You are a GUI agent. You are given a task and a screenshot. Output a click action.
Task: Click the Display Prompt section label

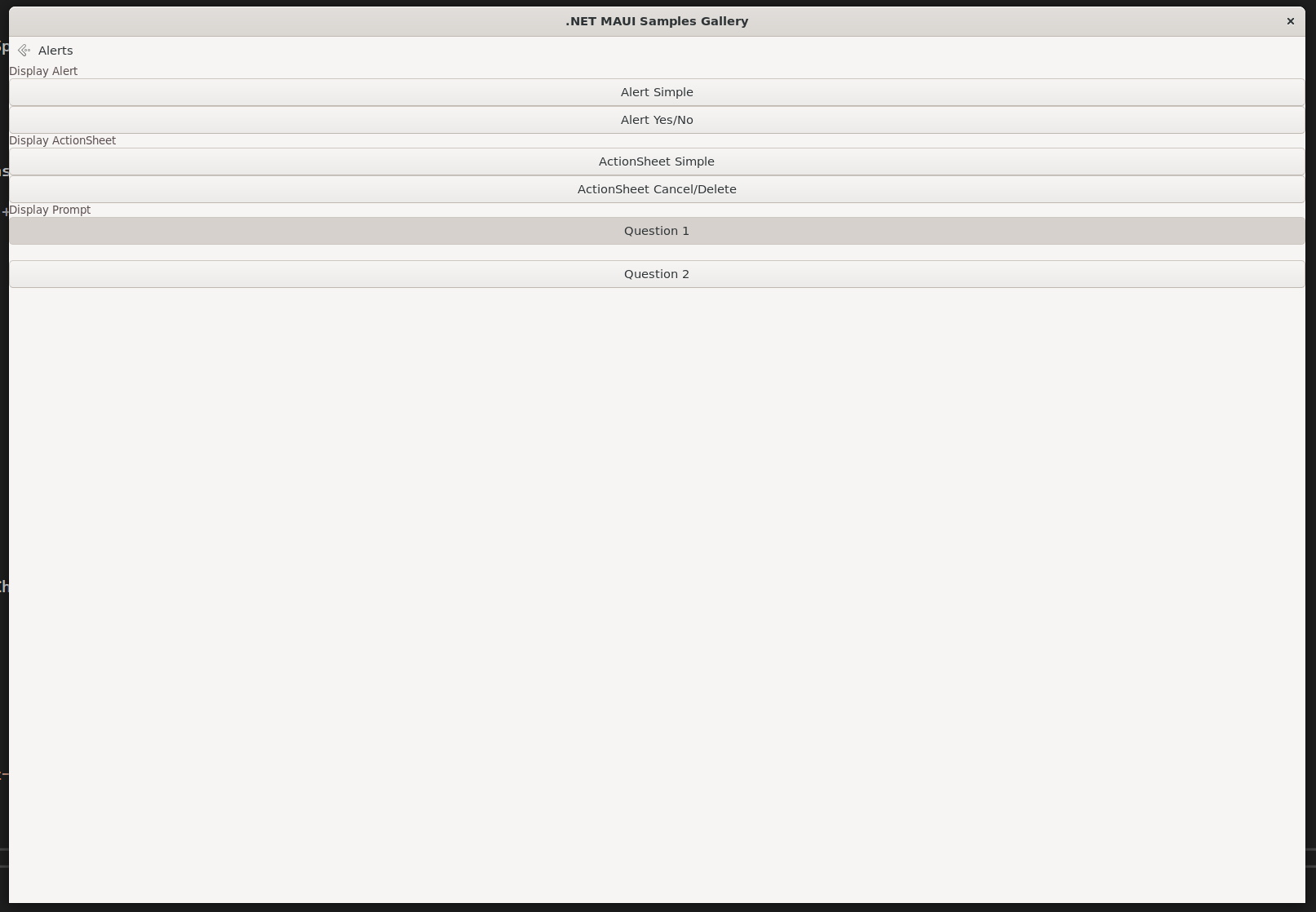click(50, 210)
